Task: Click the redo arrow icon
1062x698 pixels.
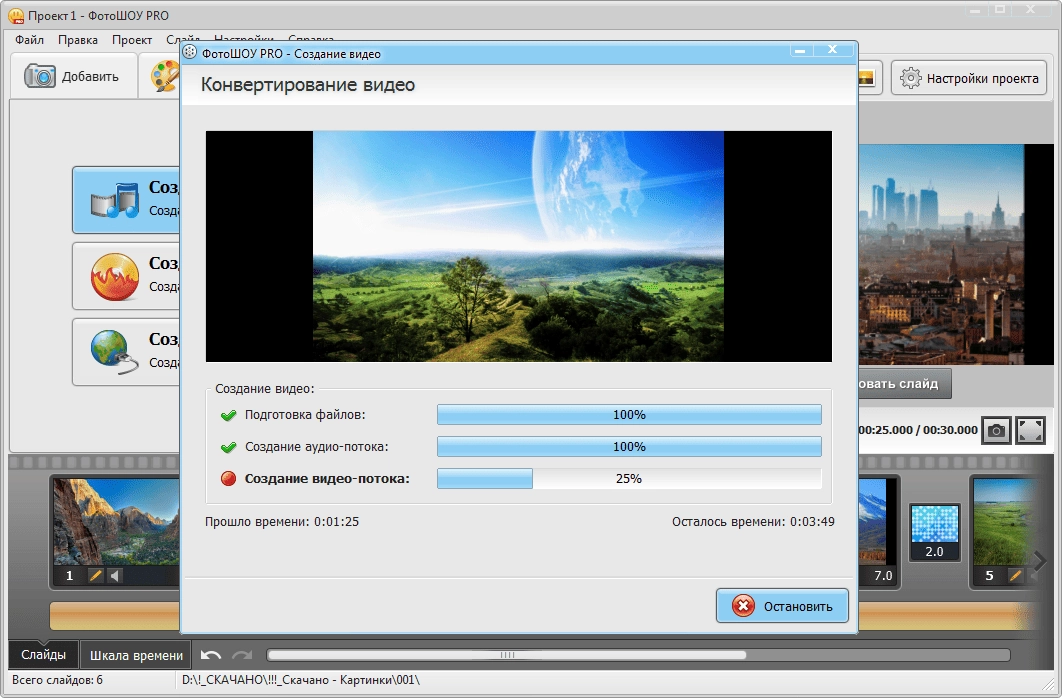Action: (x=242, y=655)
